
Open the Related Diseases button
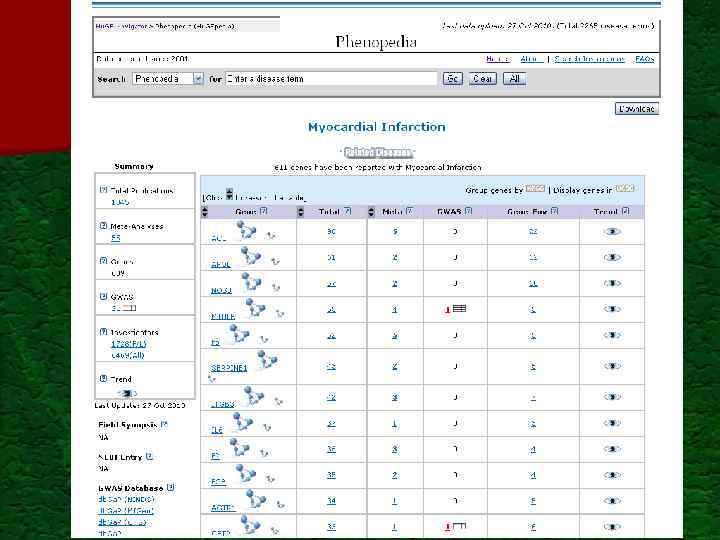coord(377,152)
